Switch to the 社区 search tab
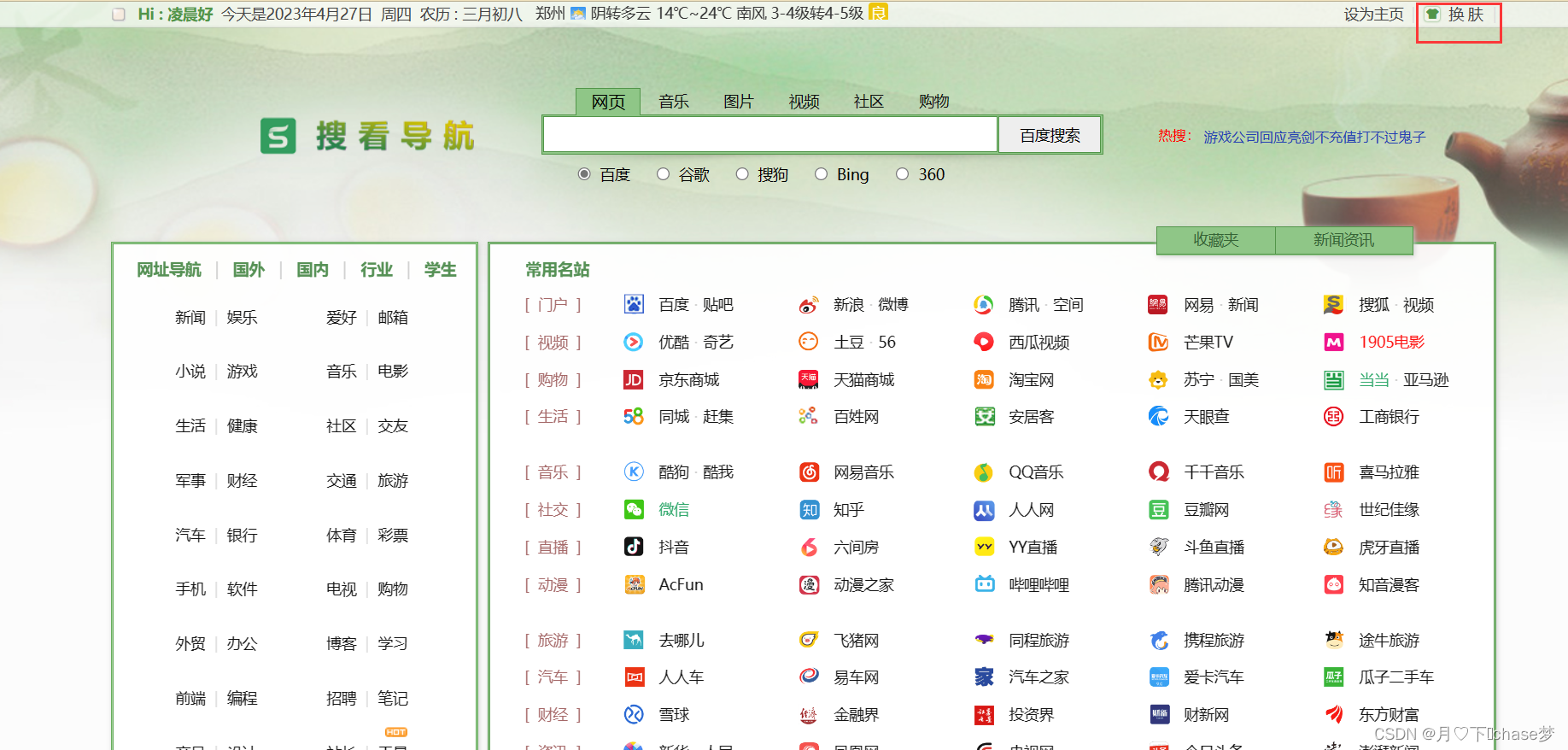The image size is (1568, 750). (869, 102)
